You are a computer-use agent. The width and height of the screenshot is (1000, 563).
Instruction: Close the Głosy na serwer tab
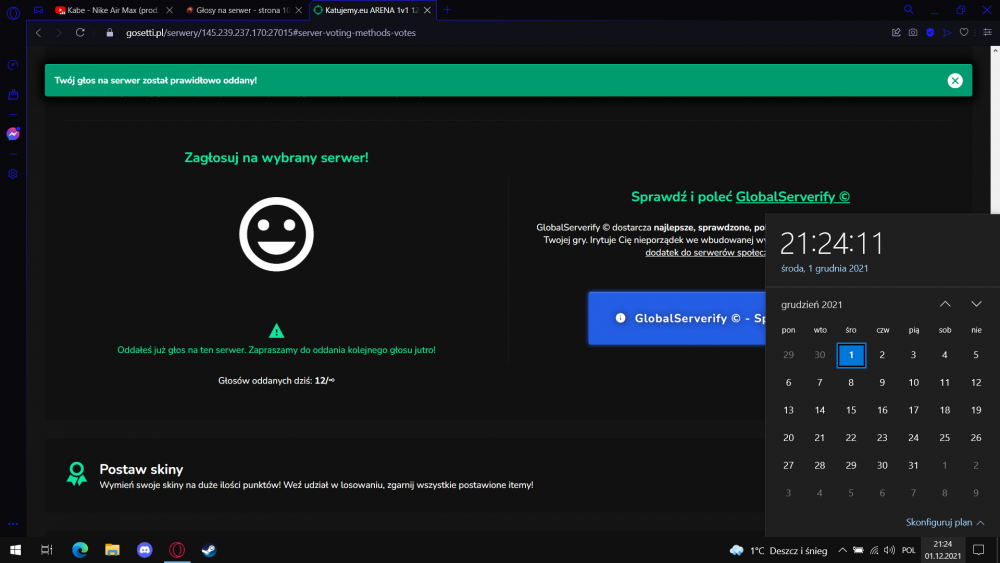click(298, 10)
